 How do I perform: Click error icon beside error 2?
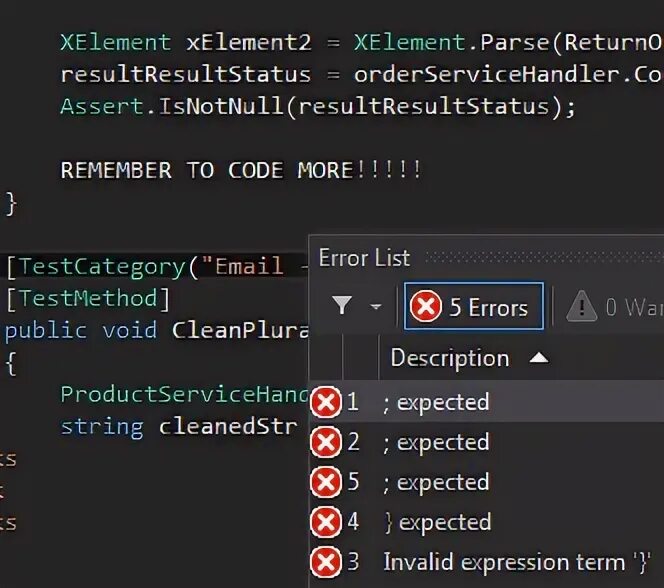326,442
